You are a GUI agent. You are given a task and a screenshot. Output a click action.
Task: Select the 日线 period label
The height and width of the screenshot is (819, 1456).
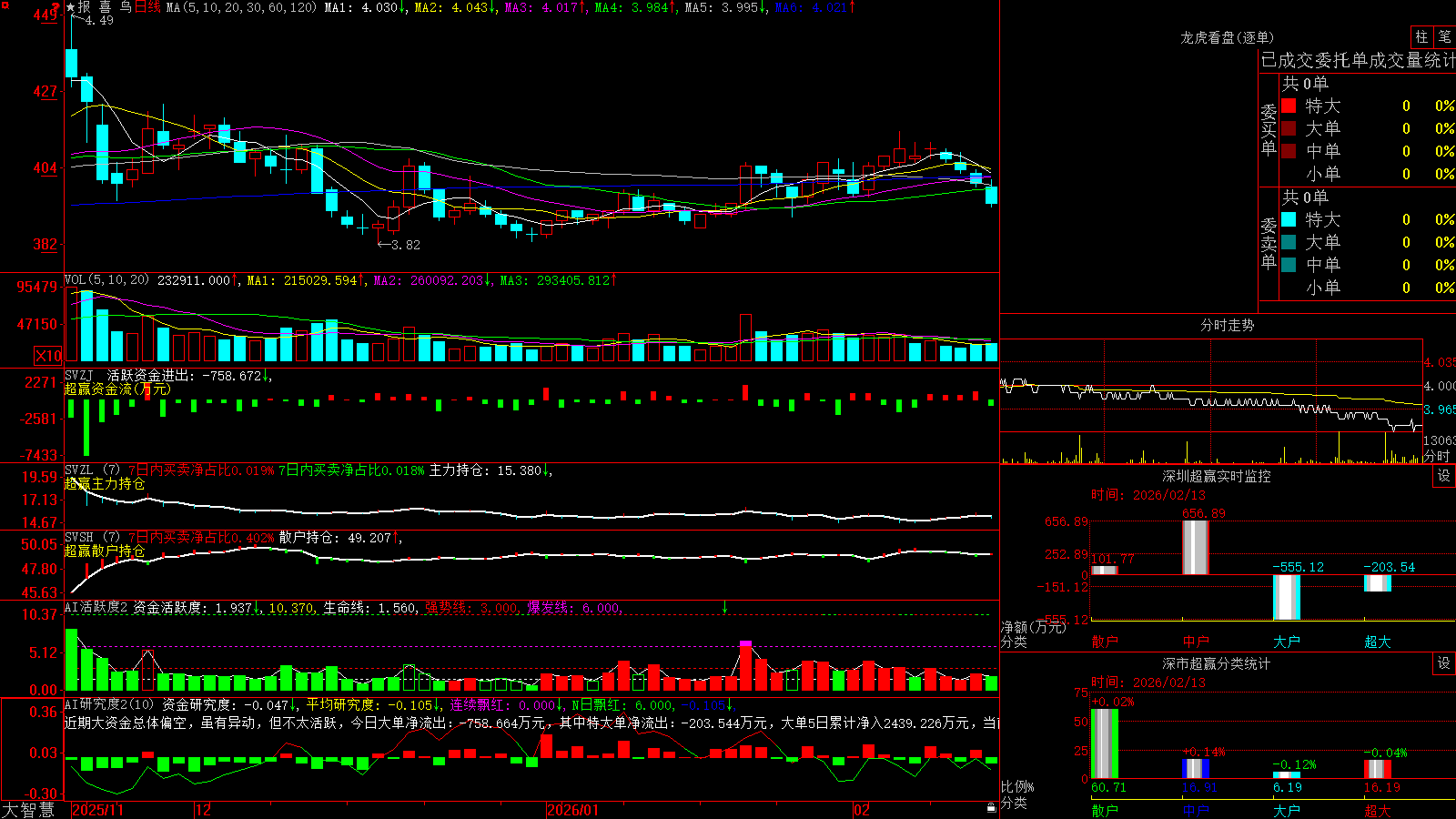pyautogui.click(x=147, y=7)
